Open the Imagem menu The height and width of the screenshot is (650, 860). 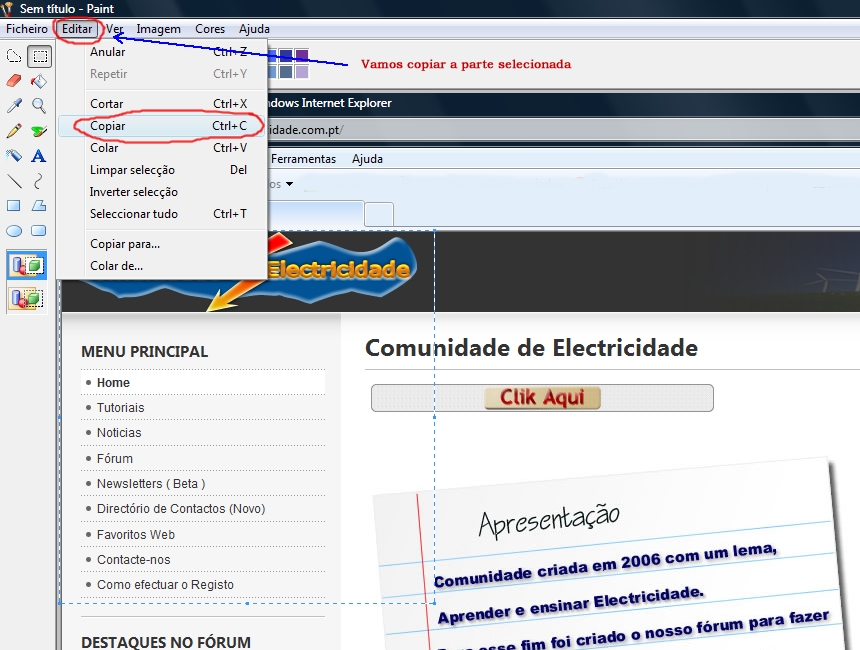(x=159, y=29)
